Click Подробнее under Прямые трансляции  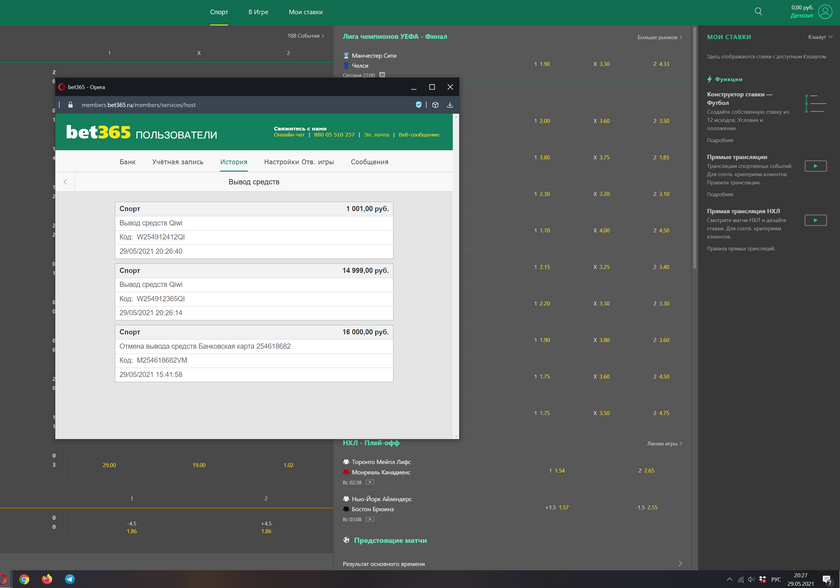tap(720, 194)
